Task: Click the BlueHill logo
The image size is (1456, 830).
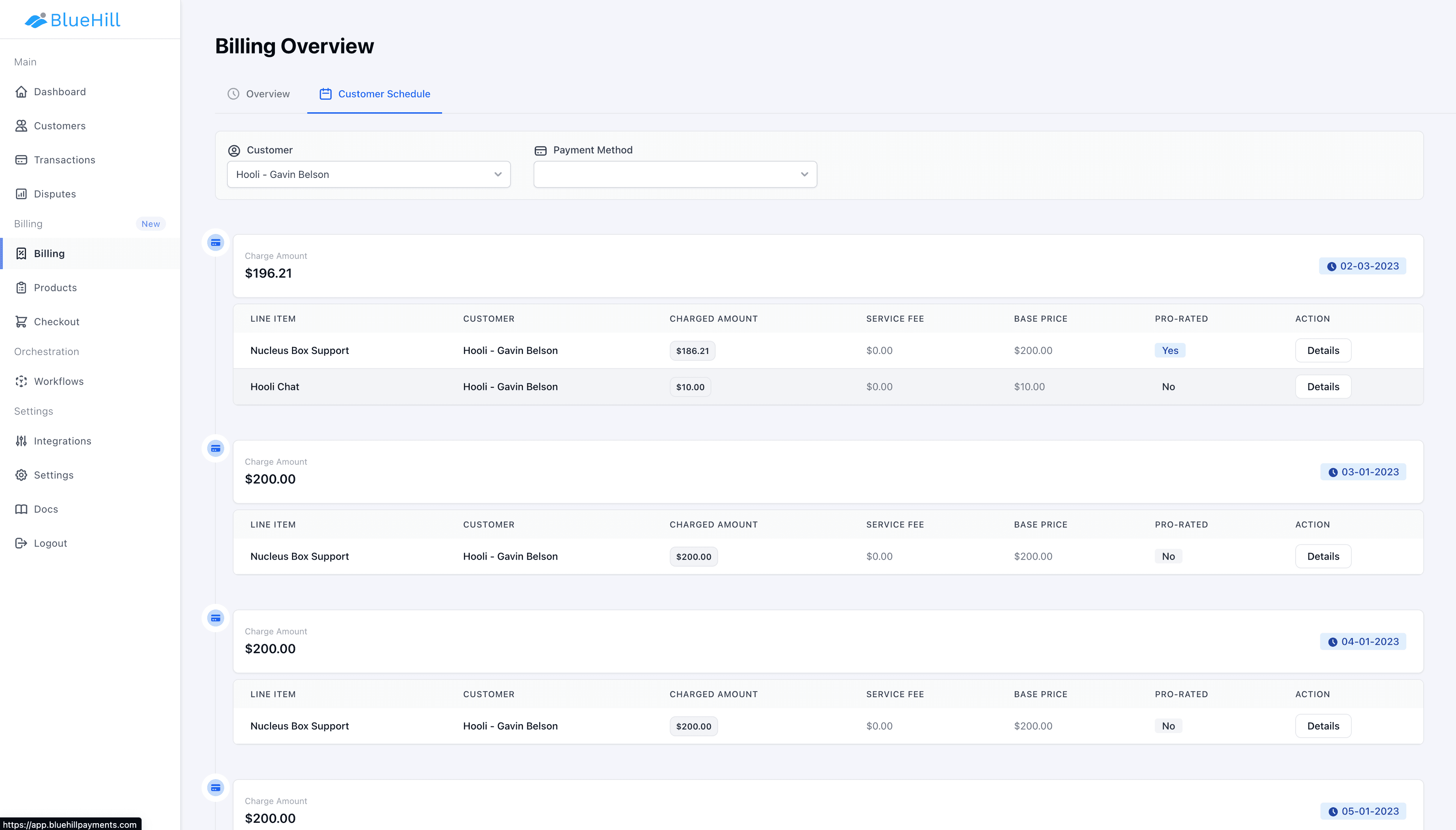Action: point(72,20)
